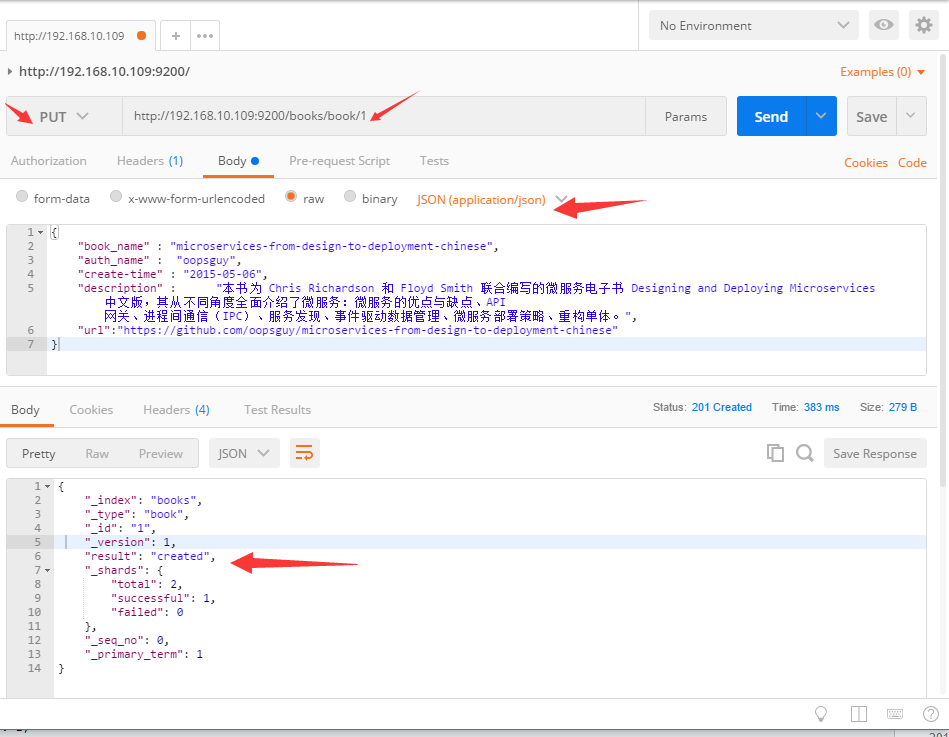This screenshot has height=737, width=949.
Task: Expand the No Environment dropdown
Action: tap(753, 26)
